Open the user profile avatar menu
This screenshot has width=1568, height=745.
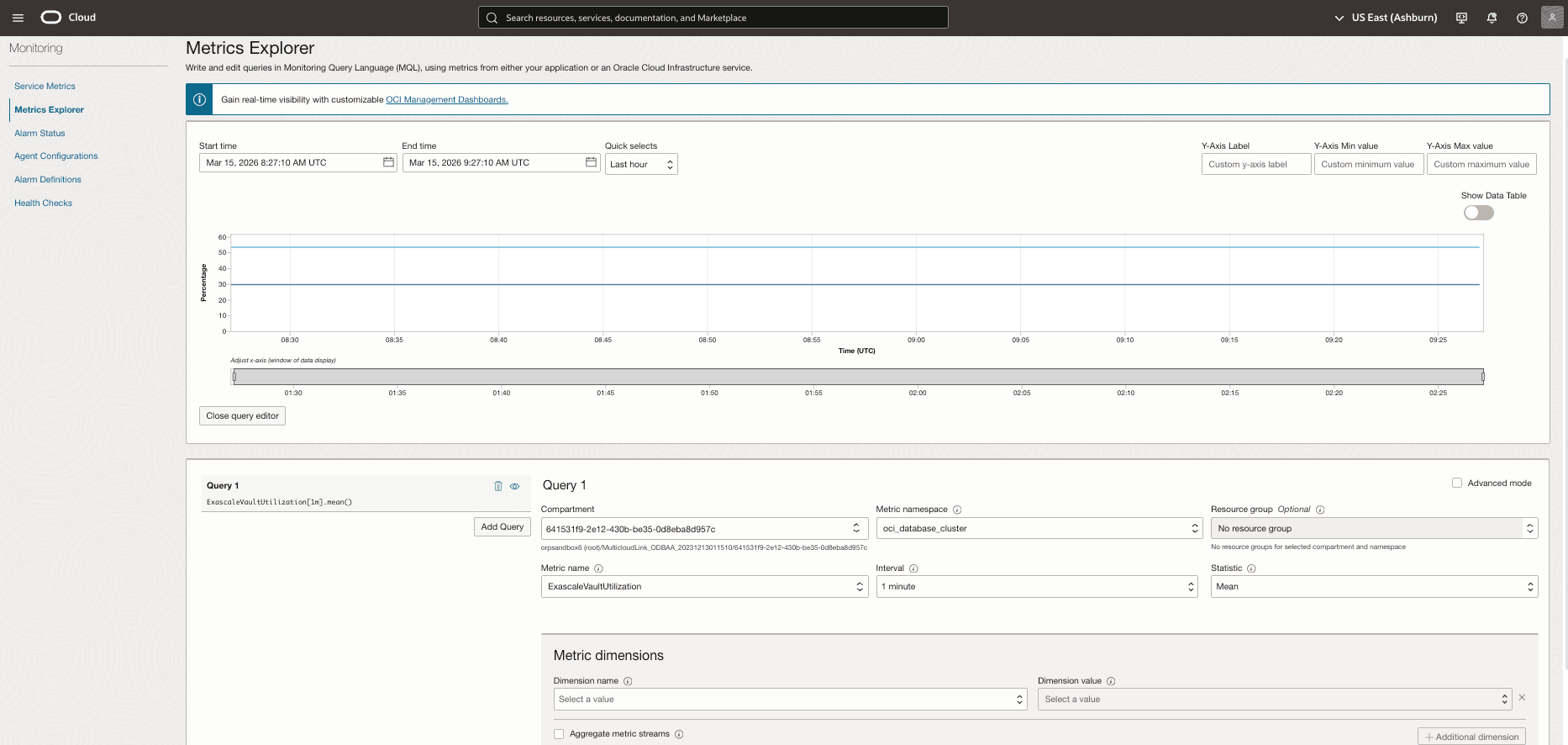[x=1552, y=18]
